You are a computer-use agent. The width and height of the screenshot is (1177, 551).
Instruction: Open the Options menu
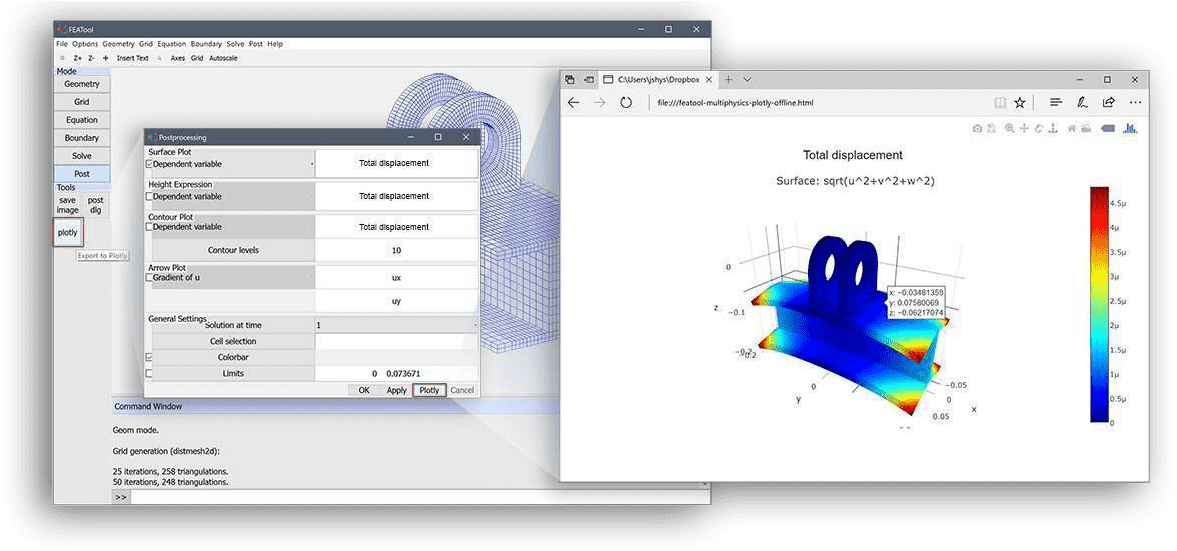coord(86,44)
